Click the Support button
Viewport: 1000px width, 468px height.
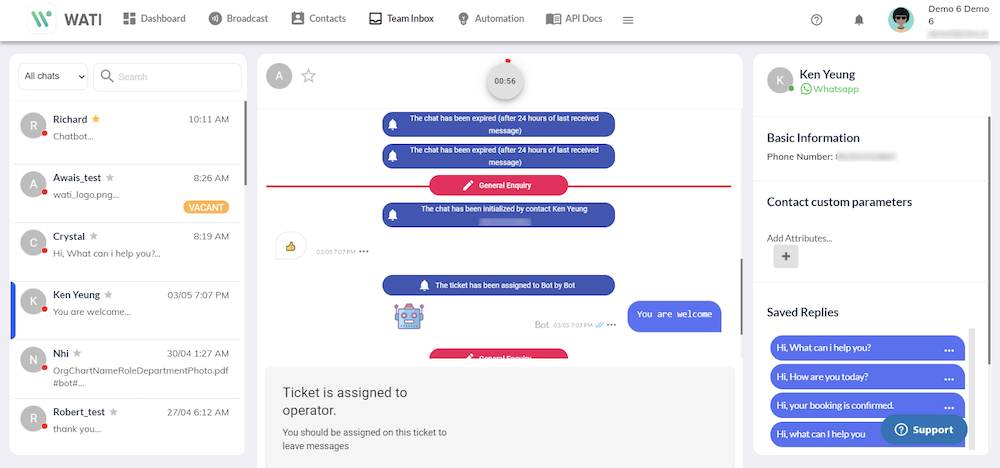(924, 429)
